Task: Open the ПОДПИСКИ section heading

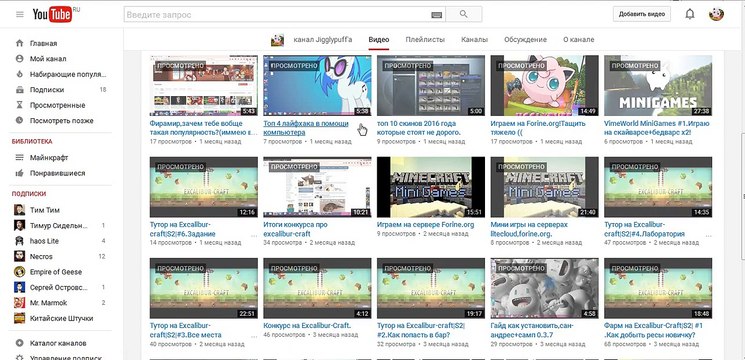Action: point(29,194)
